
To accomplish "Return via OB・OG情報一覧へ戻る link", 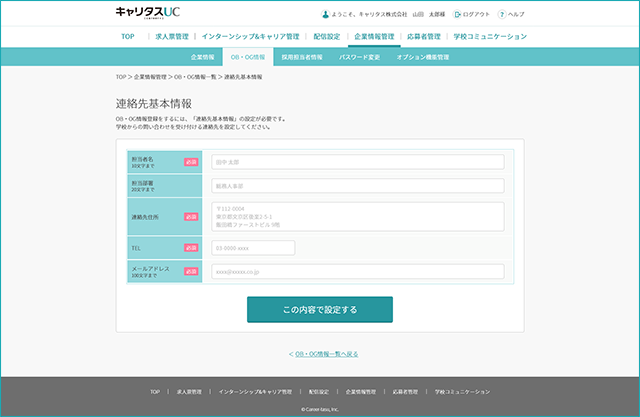I will pyautogui.click(x=326, y=354).
